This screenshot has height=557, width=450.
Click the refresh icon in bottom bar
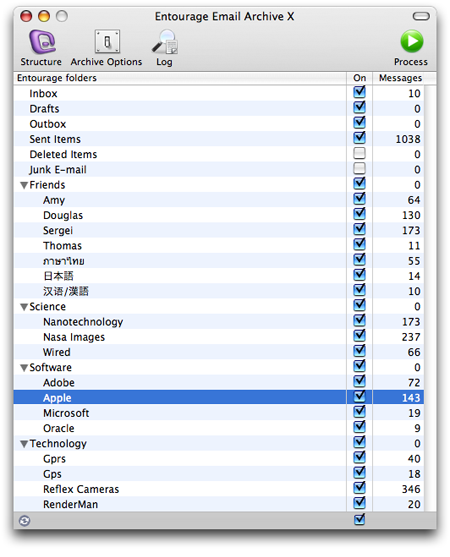click(24, 521)
